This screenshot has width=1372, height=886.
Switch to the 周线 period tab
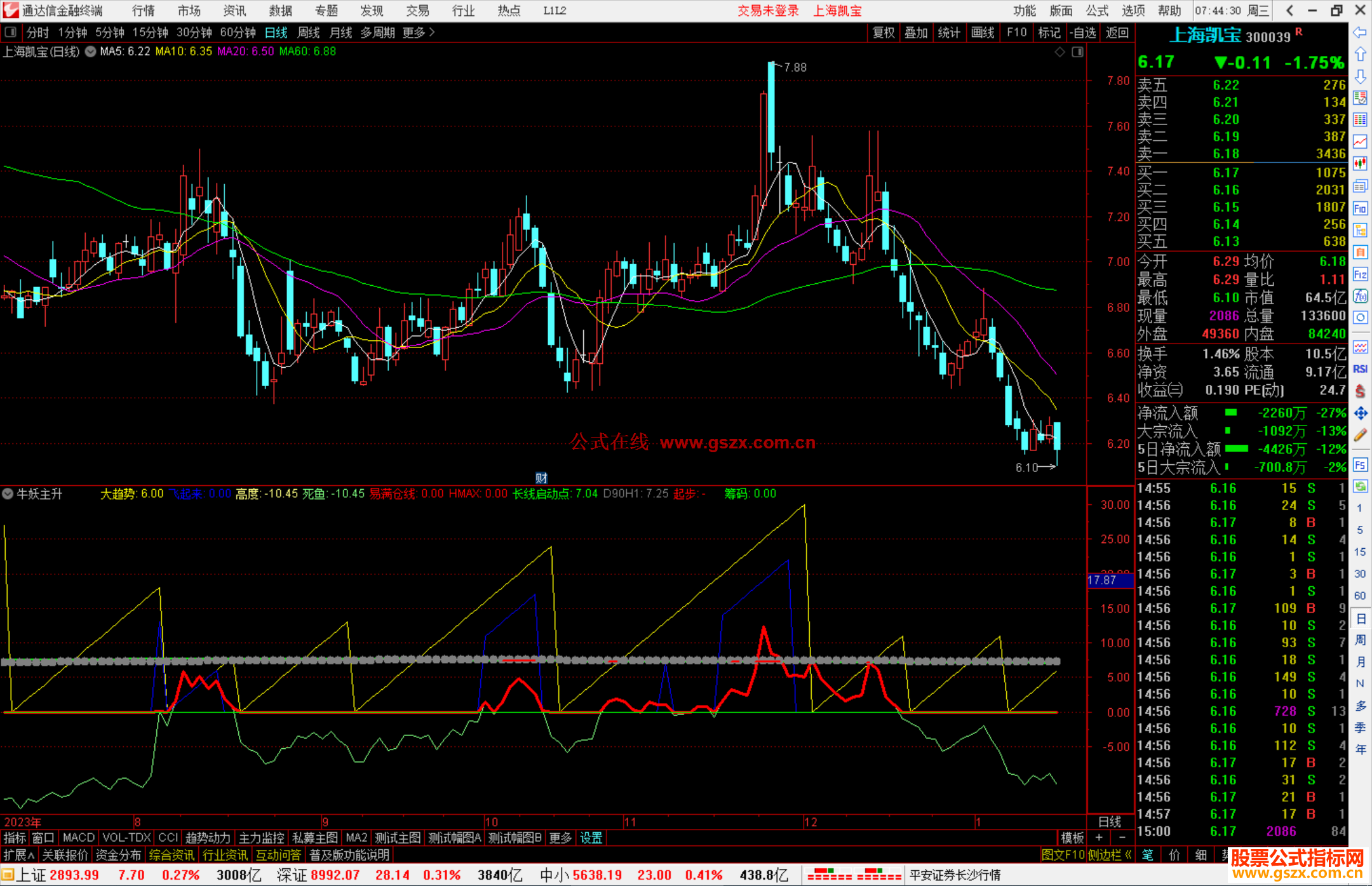tap(309, 32)
